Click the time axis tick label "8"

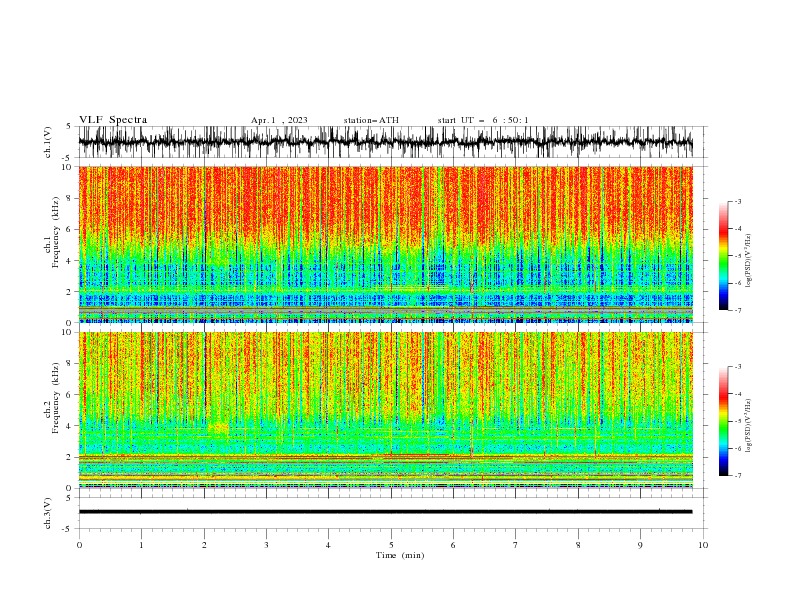(x=578, y=545)
